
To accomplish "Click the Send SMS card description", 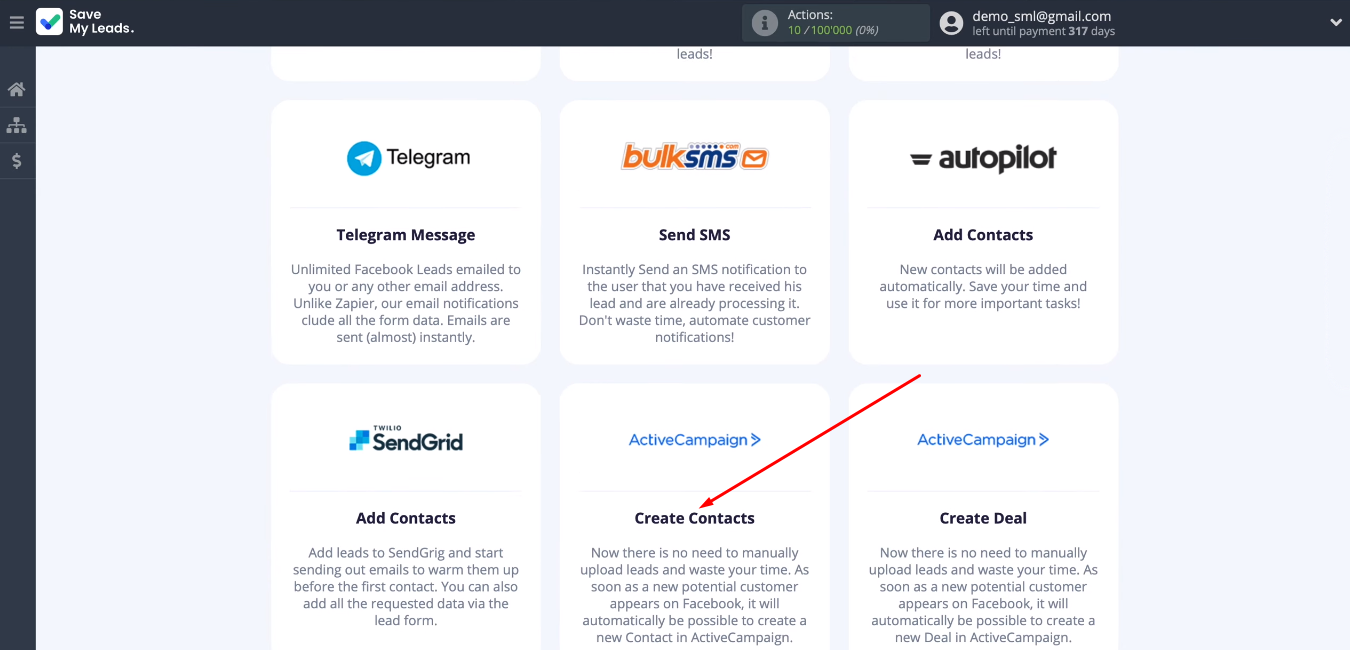I will click(695, 303).
